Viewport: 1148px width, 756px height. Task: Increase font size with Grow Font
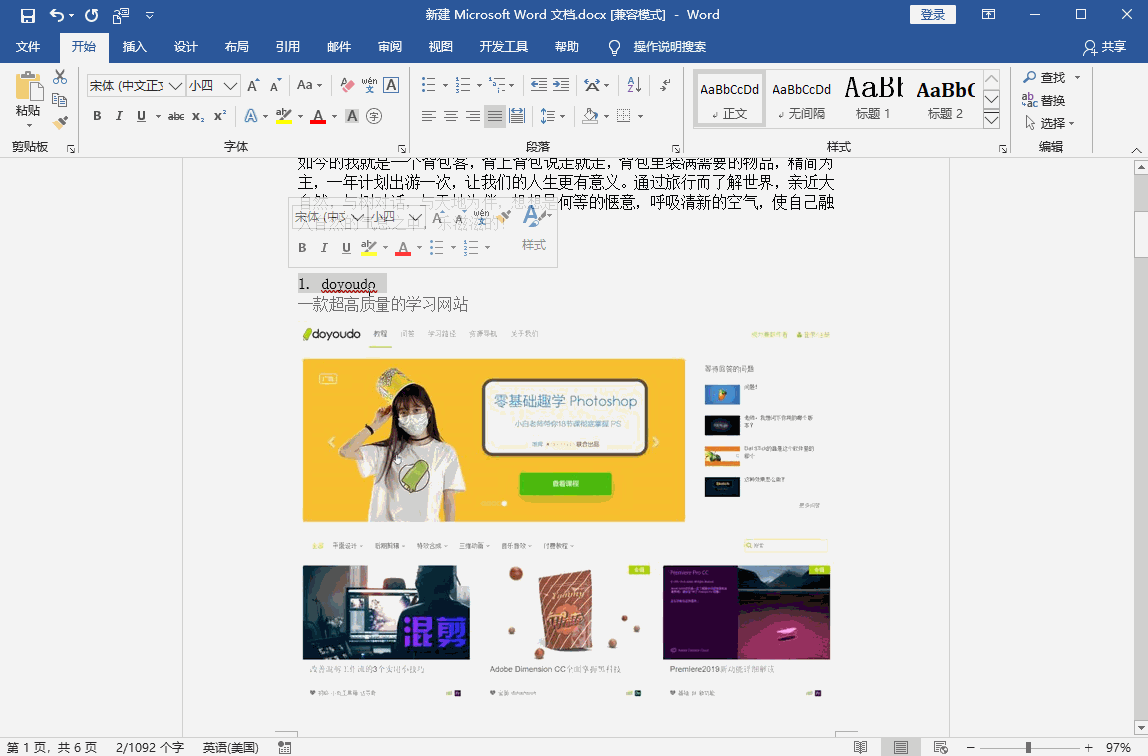[x=252, y=84]
